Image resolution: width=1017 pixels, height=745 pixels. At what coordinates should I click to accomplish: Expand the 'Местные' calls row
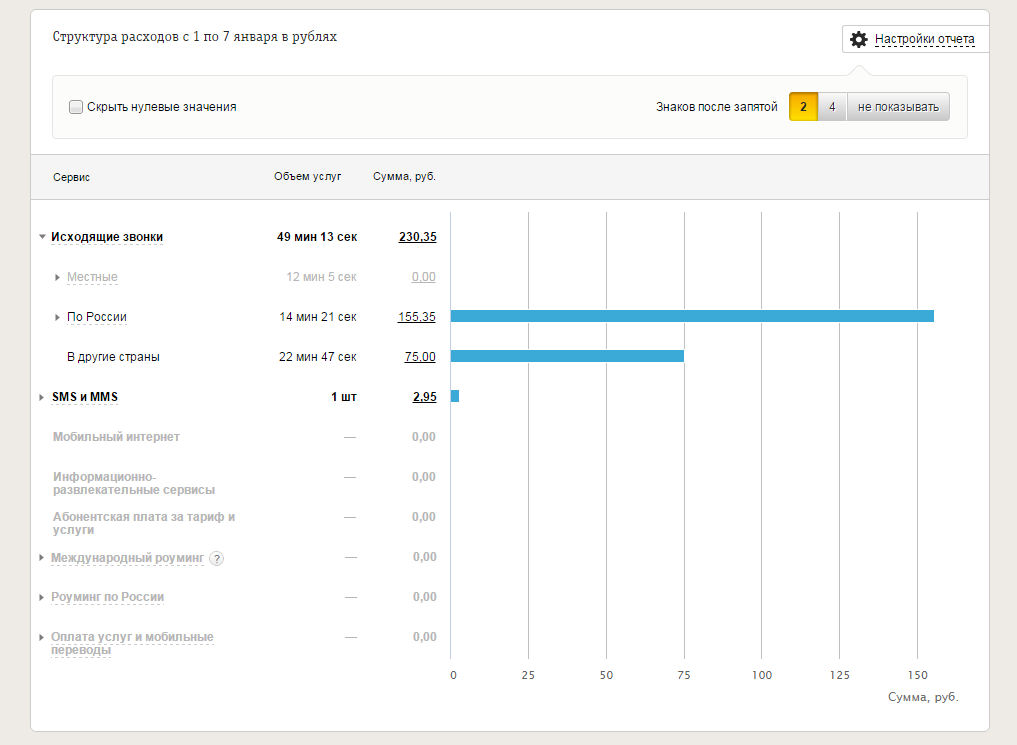point(58,277)
